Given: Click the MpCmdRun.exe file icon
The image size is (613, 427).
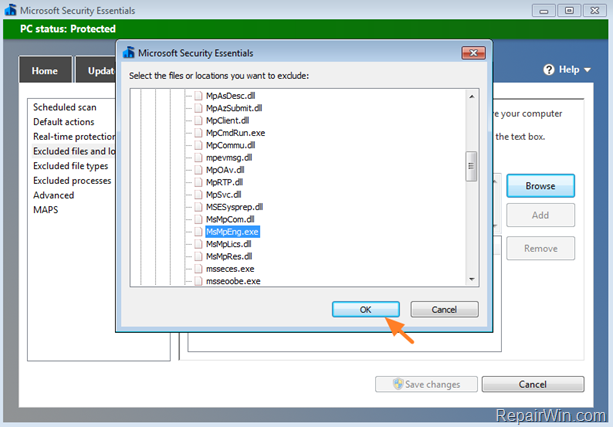Looking at the screenshot, I should pos(198,133).
